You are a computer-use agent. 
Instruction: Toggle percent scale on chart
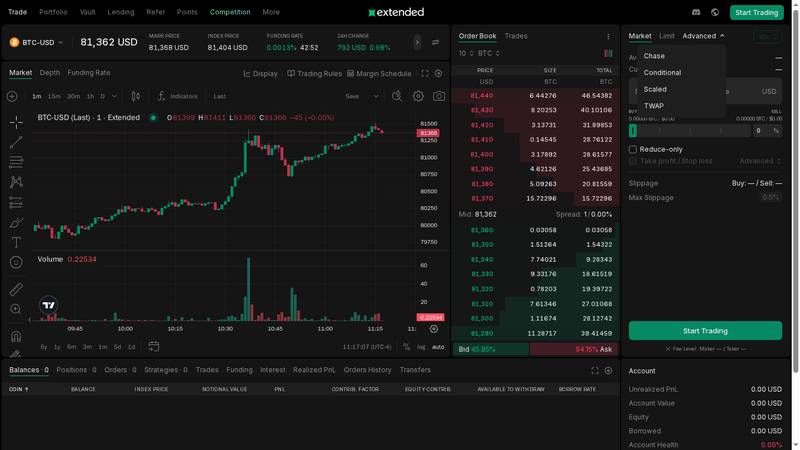coord(406,347)
